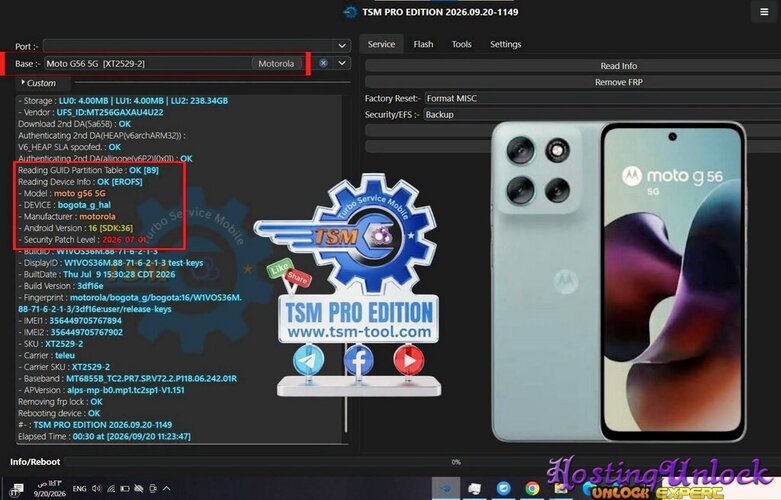Select the Model moto g56 5G line
Screen dimensions: 781x500
click(62, 193)
